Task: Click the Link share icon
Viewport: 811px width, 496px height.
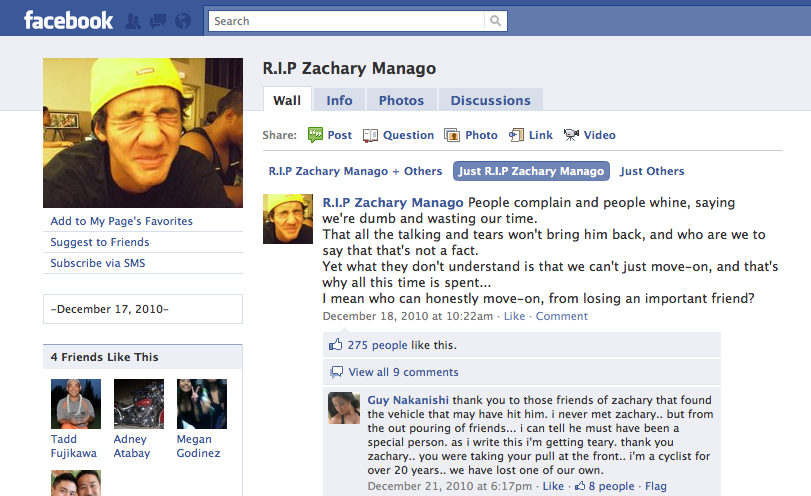Action: tap(516, 135)
